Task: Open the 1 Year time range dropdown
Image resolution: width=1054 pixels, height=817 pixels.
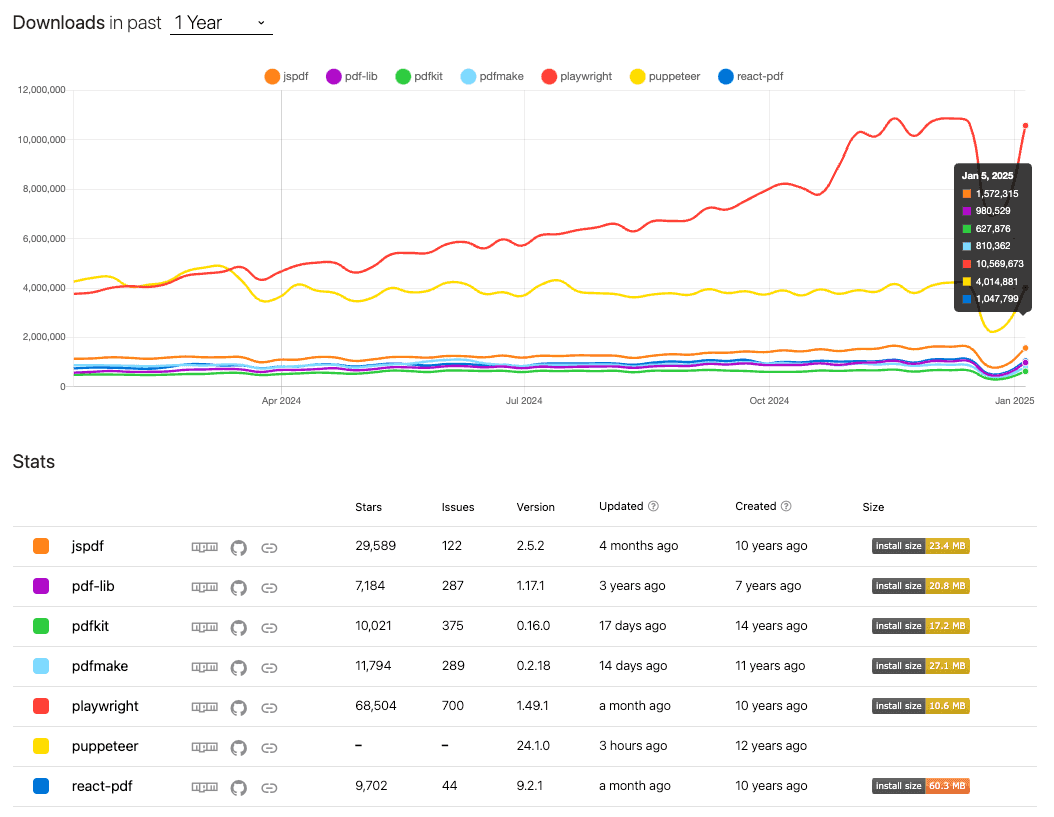Action: pyautogui.click(x=220, y=22)
